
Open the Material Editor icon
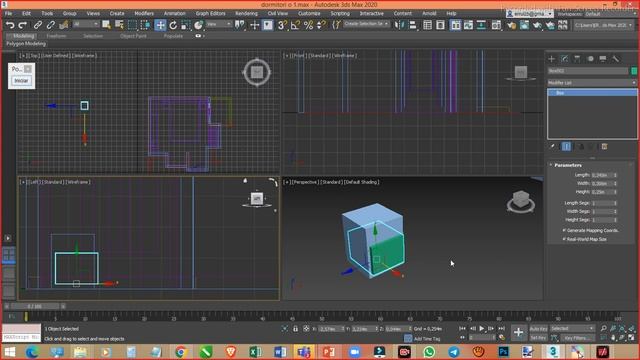pyautogui.click(x=496, y=25)
